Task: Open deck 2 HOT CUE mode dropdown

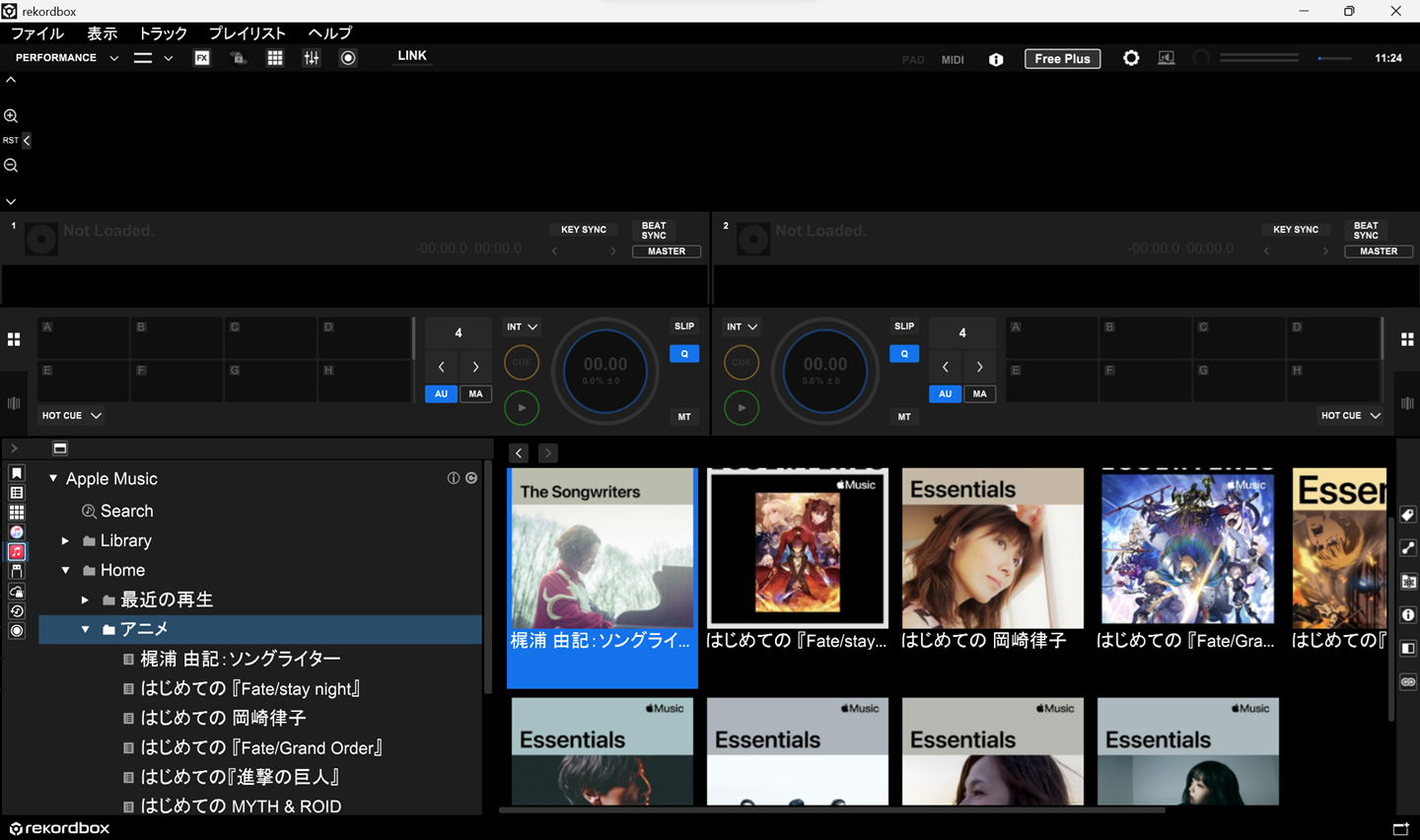Action: [1351, 415]
